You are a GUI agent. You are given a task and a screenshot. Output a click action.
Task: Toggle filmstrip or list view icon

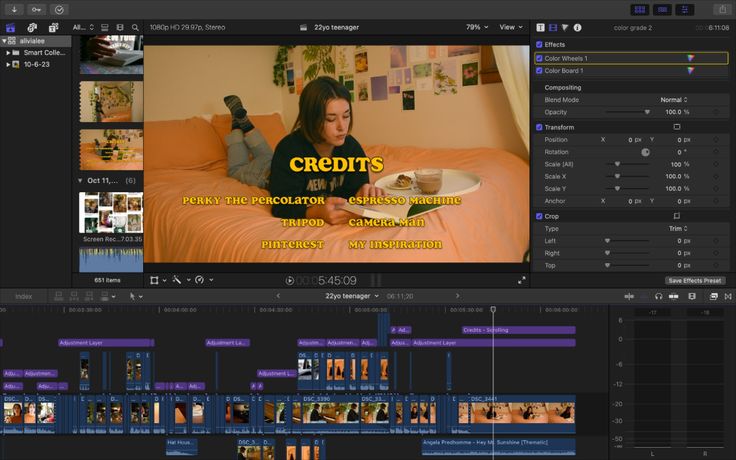(x=120, y=28)
